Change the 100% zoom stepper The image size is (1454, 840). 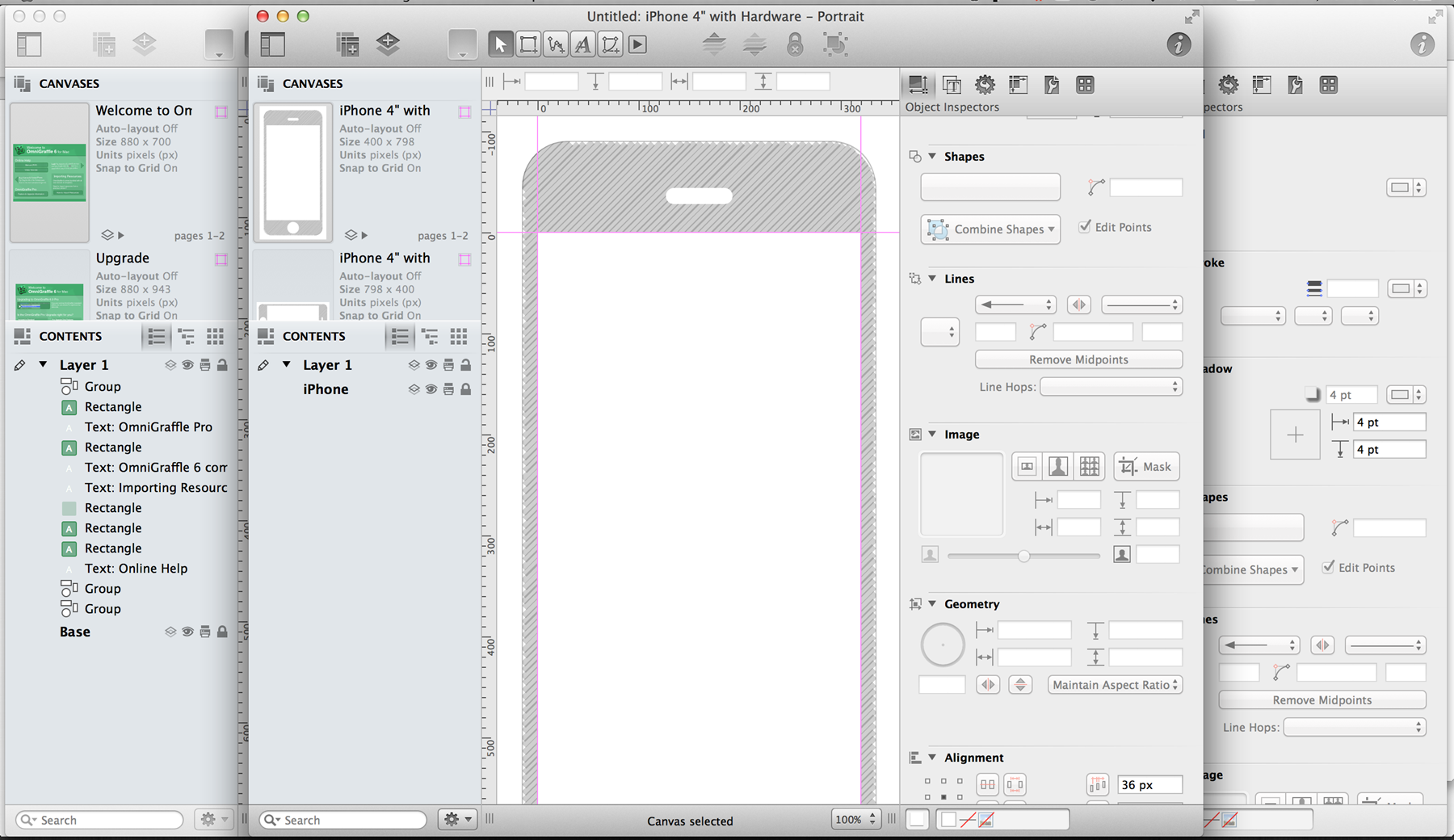coord(872,819)
